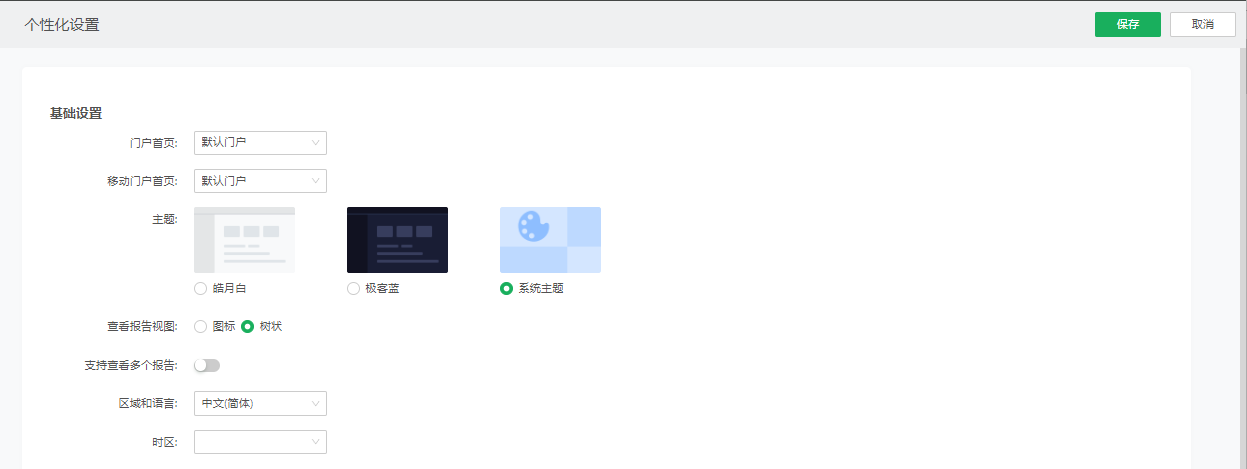Viewport: 1247px width, 469px height.
Task: Click the green 保存 button
Action: [x=1127, y=25]
